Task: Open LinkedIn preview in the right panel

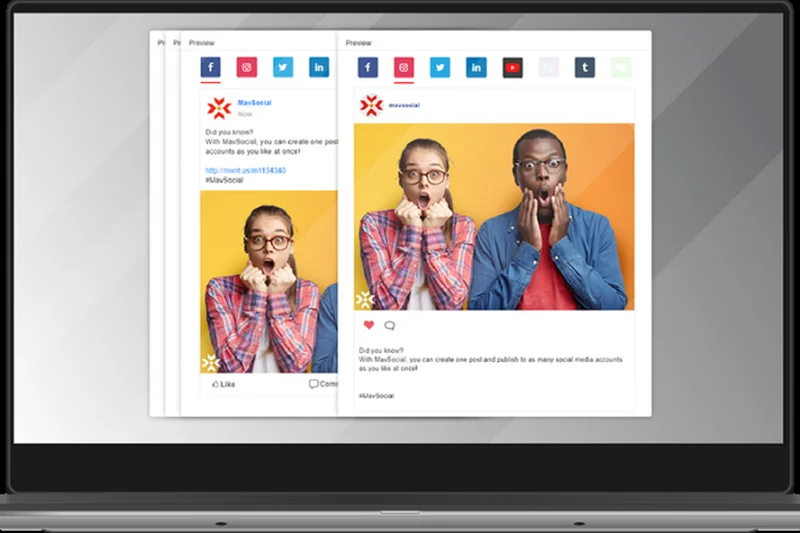Action: (476, 68)
